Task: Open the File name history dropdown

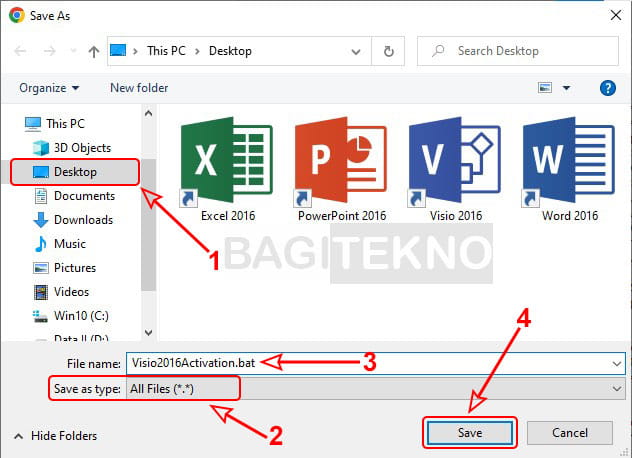Action: 617,364
